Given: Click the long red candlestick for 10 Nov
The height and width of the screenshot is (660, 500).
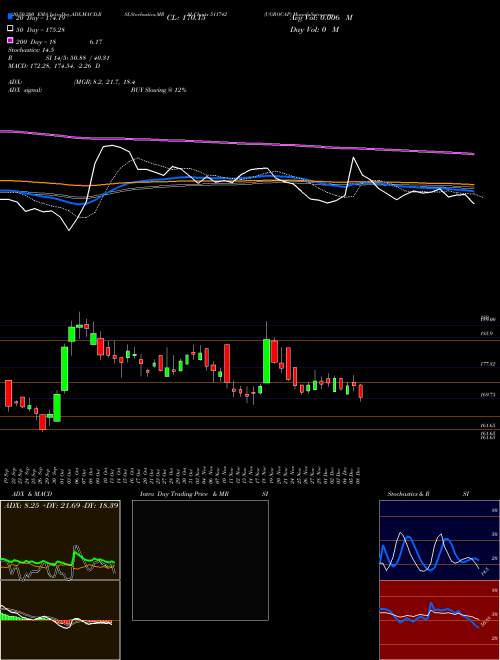Looking at the screenshot, I should pos(227,363).
